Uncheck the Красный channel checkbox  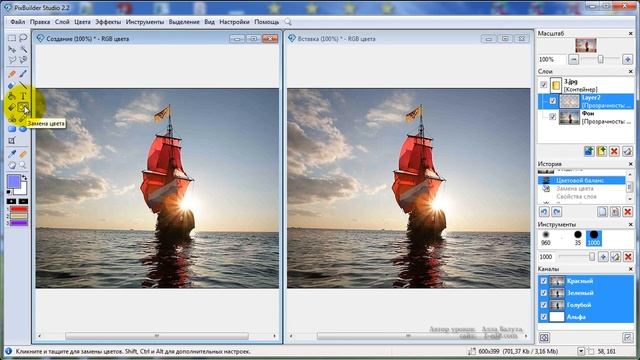click(x=544, y=281)
